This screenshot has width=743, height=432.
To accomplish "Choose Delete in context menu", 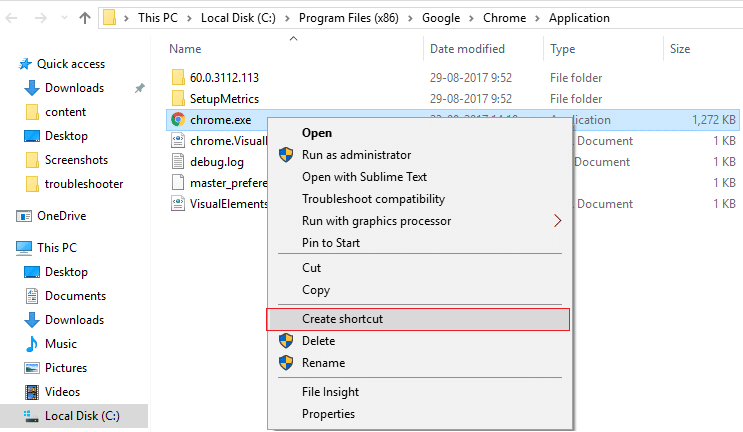I will 420,341.
